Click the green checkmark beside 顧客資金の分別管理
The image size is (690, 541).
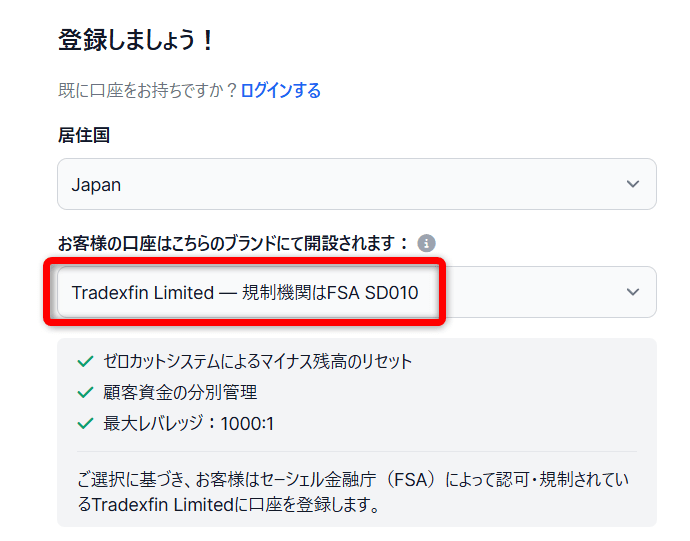pyautogui.click(x=85, y=392)
